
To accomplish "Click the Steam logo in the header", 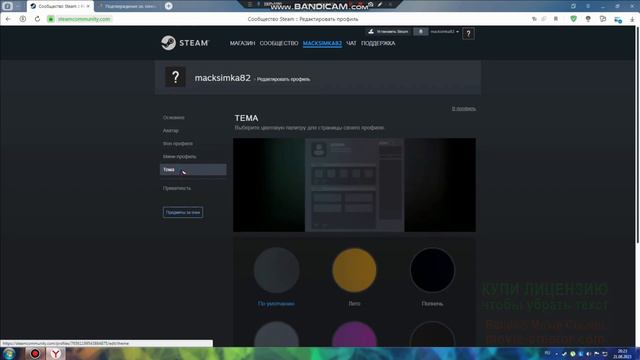I will 184,43.
